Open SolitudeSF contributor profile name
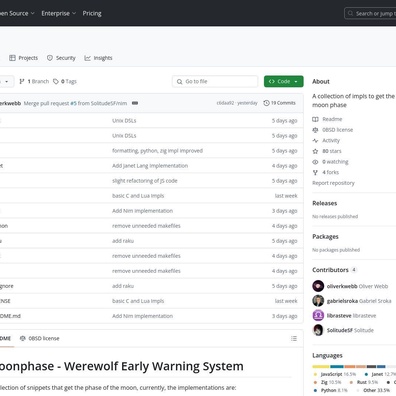396x396 pixels. (340, 330)
